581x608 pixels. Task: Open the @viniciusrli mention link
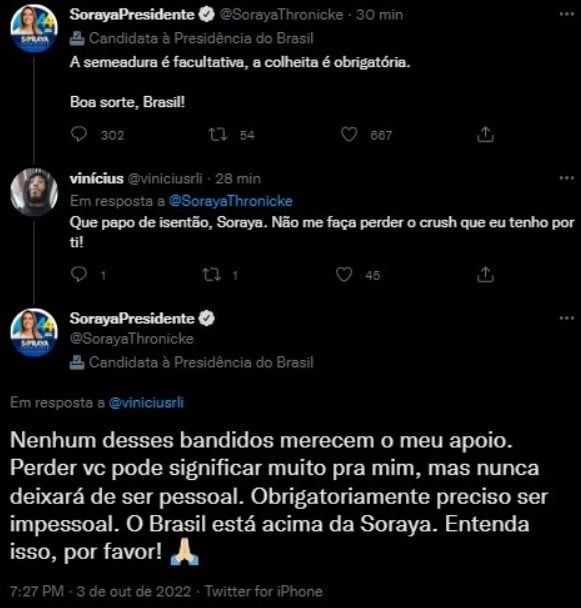click(146, 402)
